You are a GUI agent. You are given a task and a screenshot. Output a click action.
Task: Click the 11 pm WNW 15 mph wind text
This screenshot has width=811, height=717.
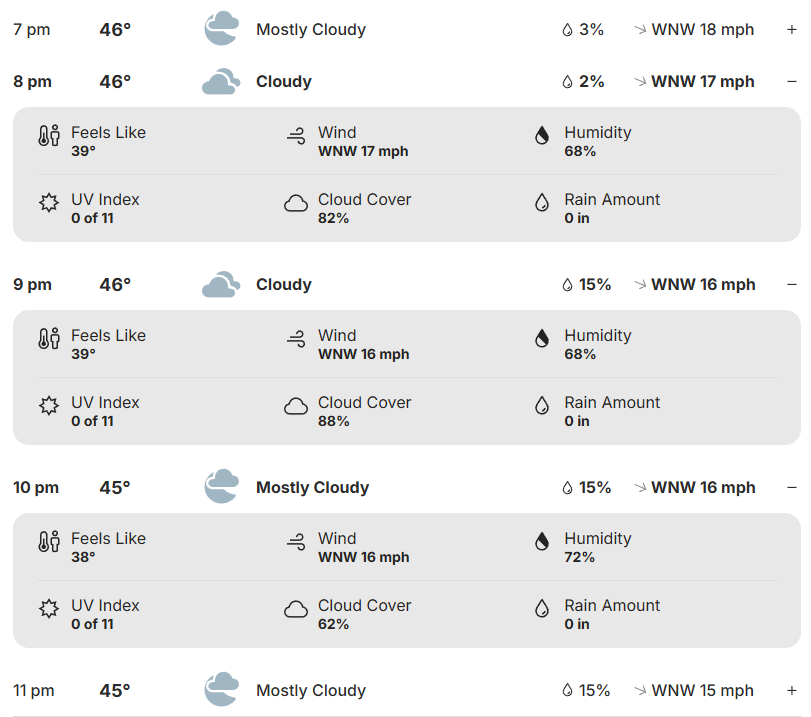(x=702, y=691)
